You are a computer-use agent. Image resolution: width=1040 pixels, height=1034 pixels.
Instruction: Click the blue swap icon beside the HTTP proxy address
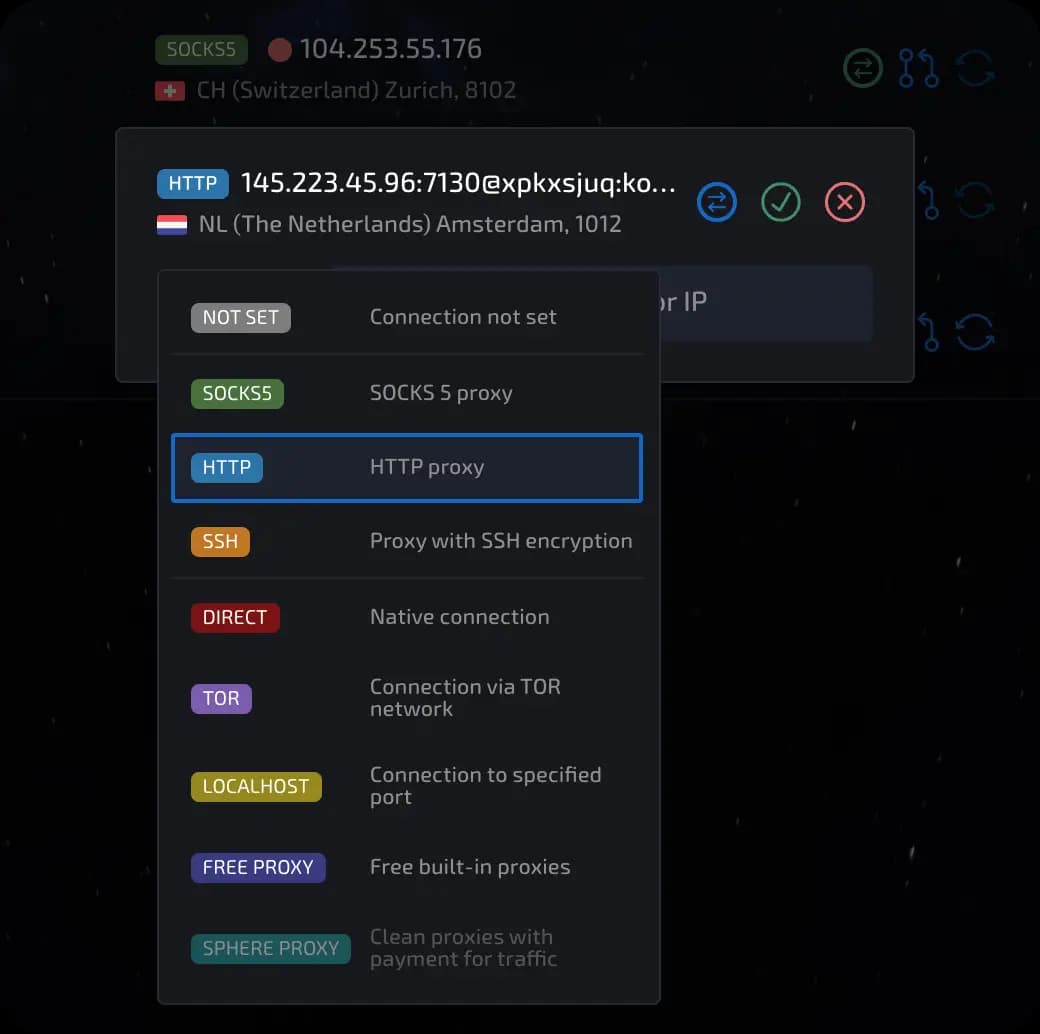tap(716, 202)
